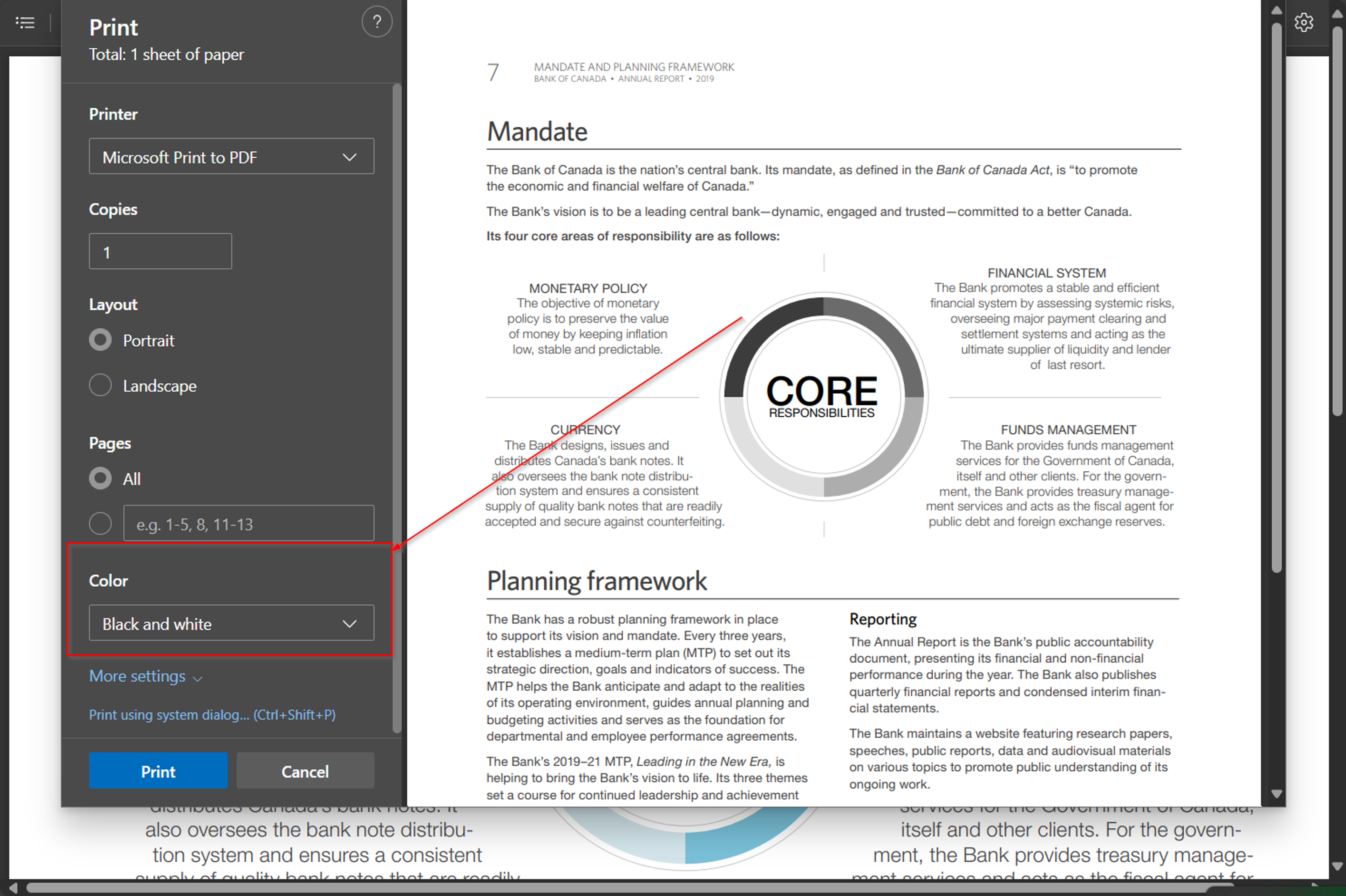Image resolution: width=1346 pixels, height=896 pixels.
Task: Open the Black and white color dropdown
Action: click(231, 623)
